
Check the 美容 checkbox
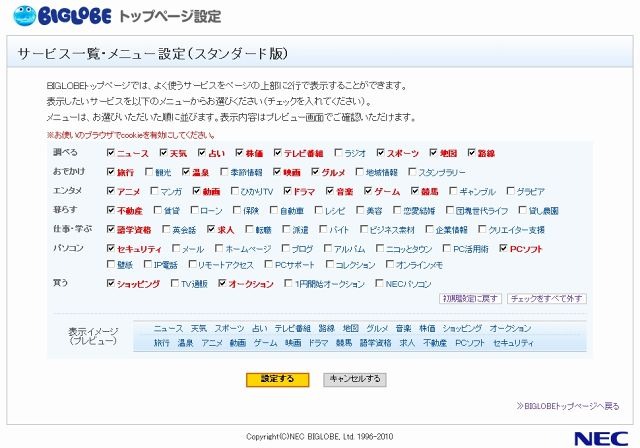[x=360, y=210]
